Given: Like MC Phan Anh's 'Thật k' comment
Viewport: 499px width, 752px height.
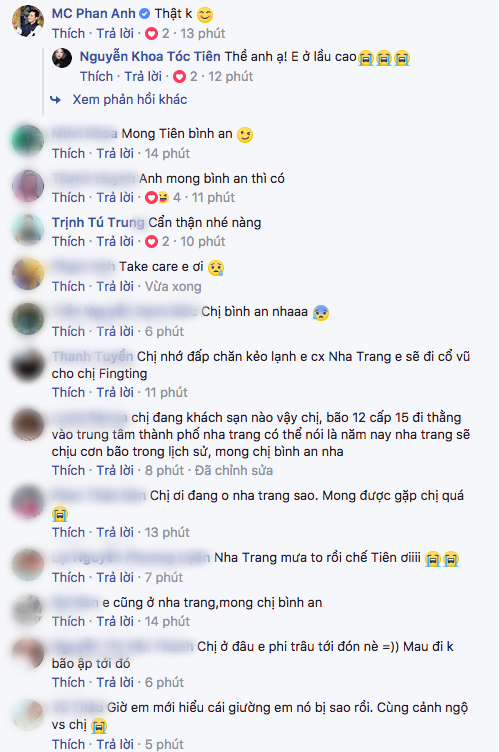Looking at the screenshot, I should tap(68, 34).
